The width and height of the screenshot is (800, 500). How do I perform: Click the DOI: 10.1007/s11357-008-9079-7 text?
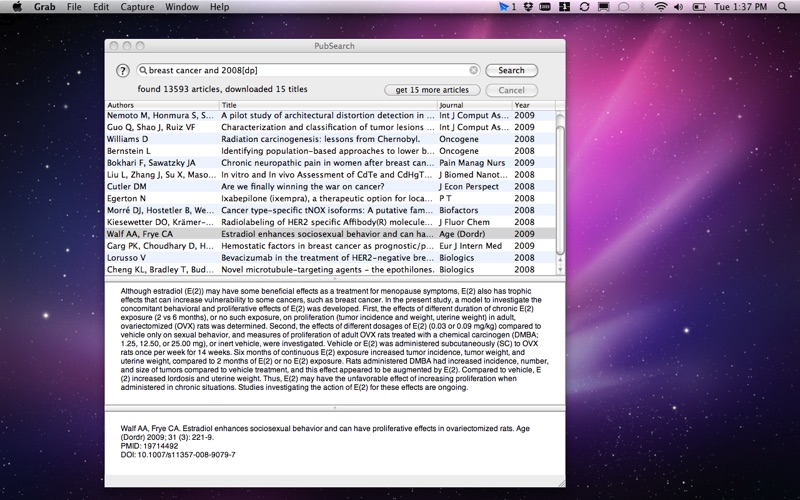click(178, 455)
